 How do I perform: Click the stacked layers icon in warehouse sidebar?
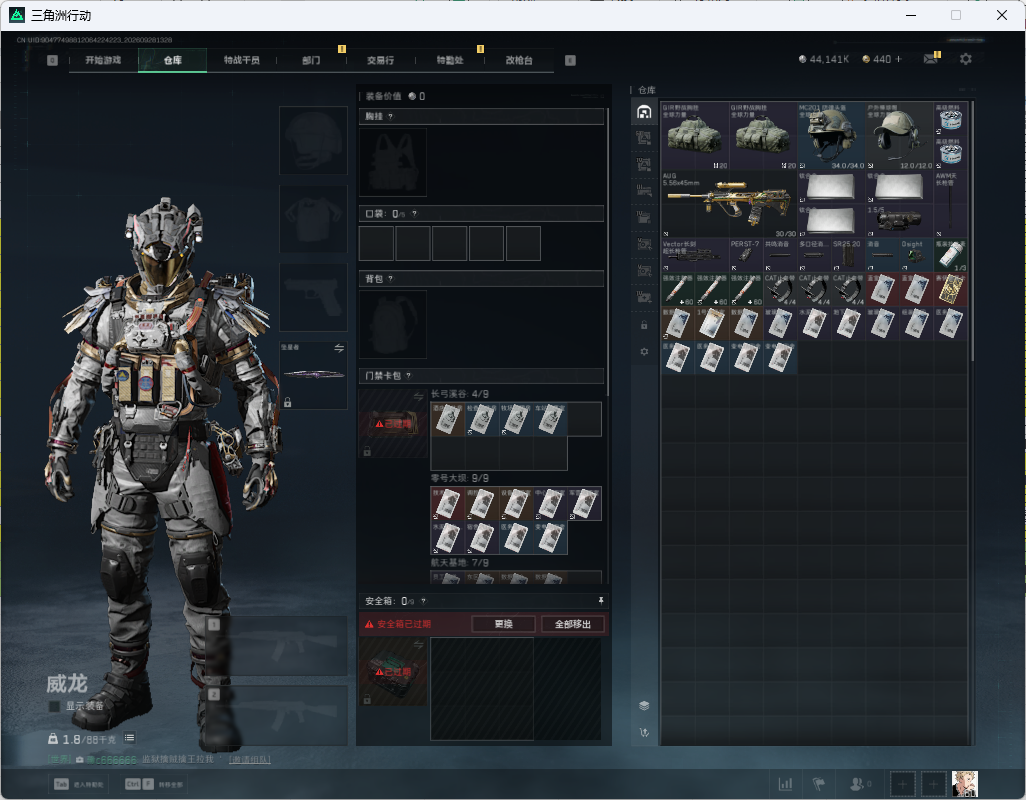pos(644,705)
